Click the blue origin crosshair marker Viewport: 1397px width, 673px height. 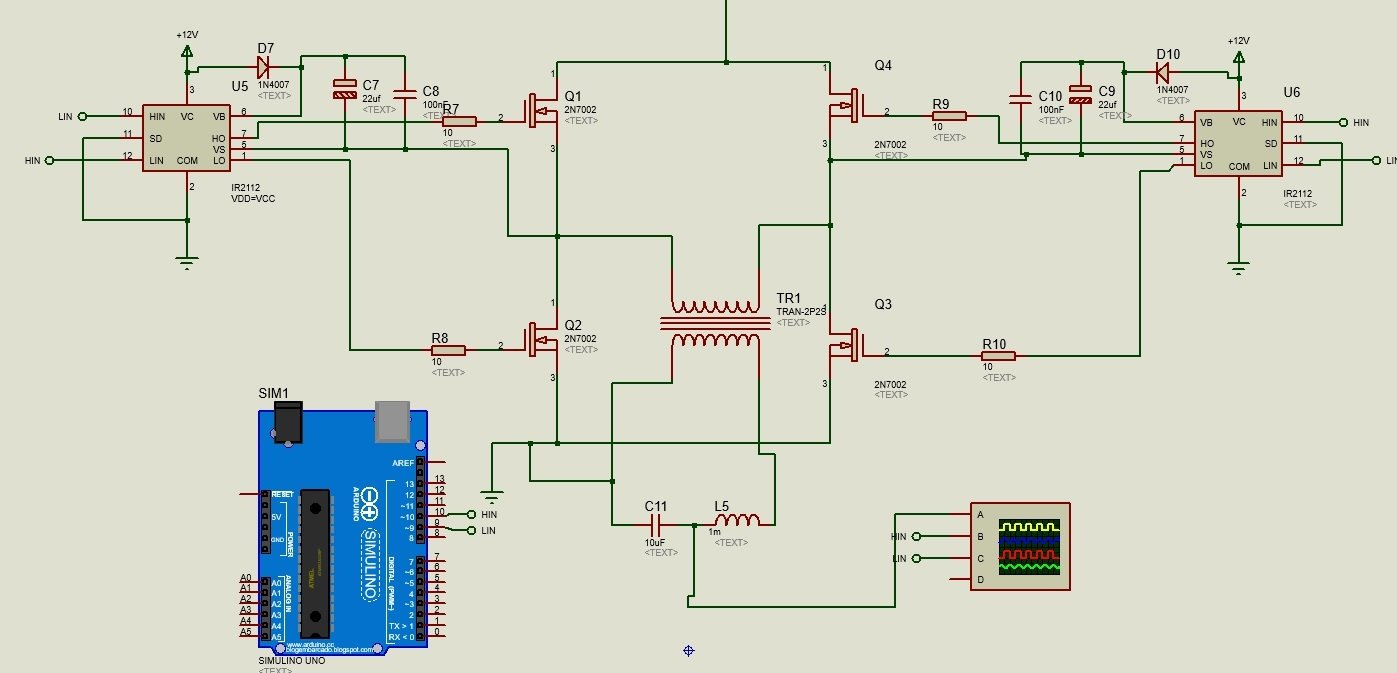pyautogui.click(x=688, y=650)
